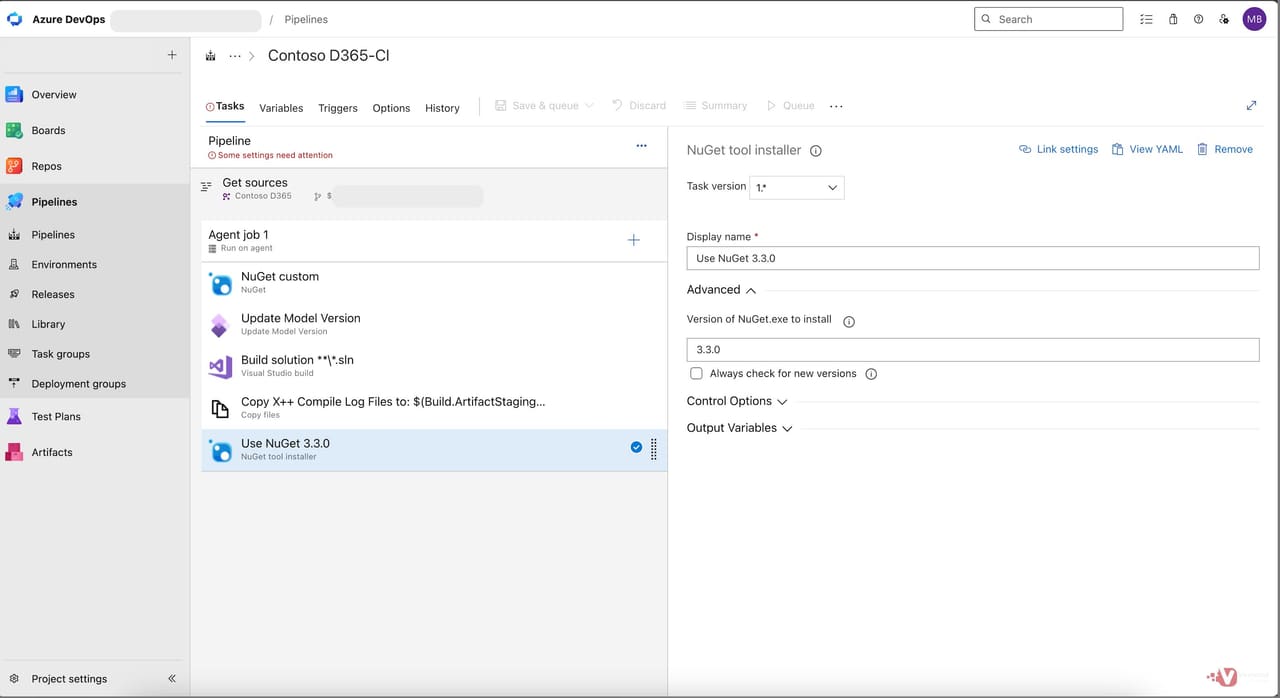Click the Display name field
The height and width of the screenshot is (698, 1280).
[972, 258]
